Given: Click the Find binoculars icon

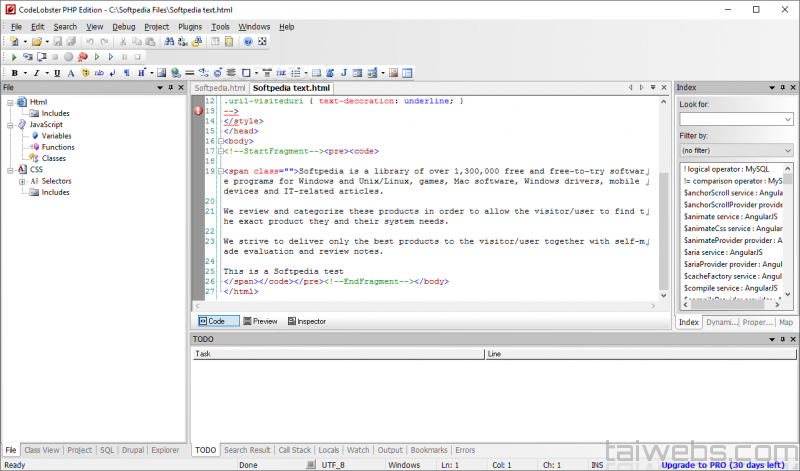Looking at the screenshot, I should (x=171, y=42).
